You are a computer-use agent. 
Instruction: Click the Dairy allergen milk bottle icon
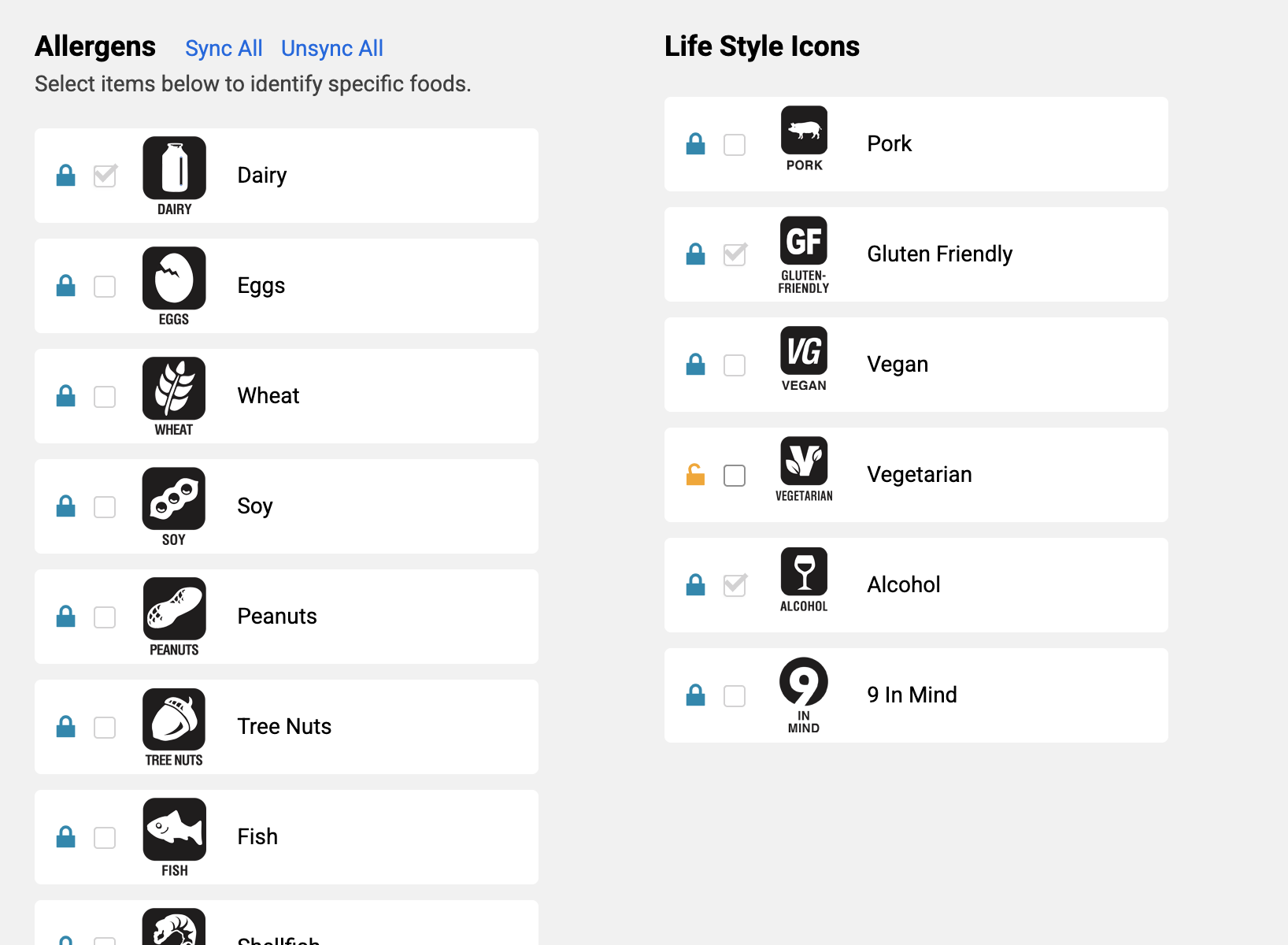click(x=174, y=169)
